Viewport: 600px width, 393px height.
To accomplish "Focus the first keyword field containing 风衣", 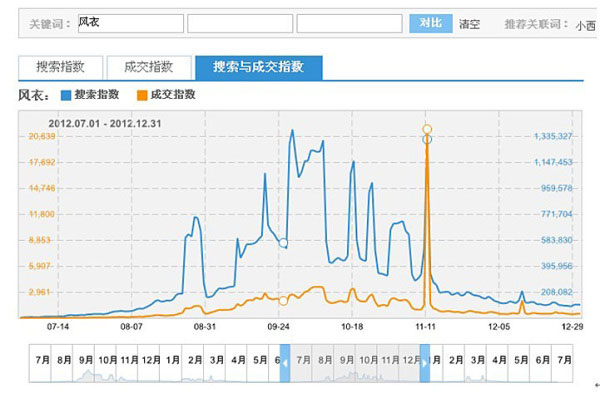I will tap(131, 23).
